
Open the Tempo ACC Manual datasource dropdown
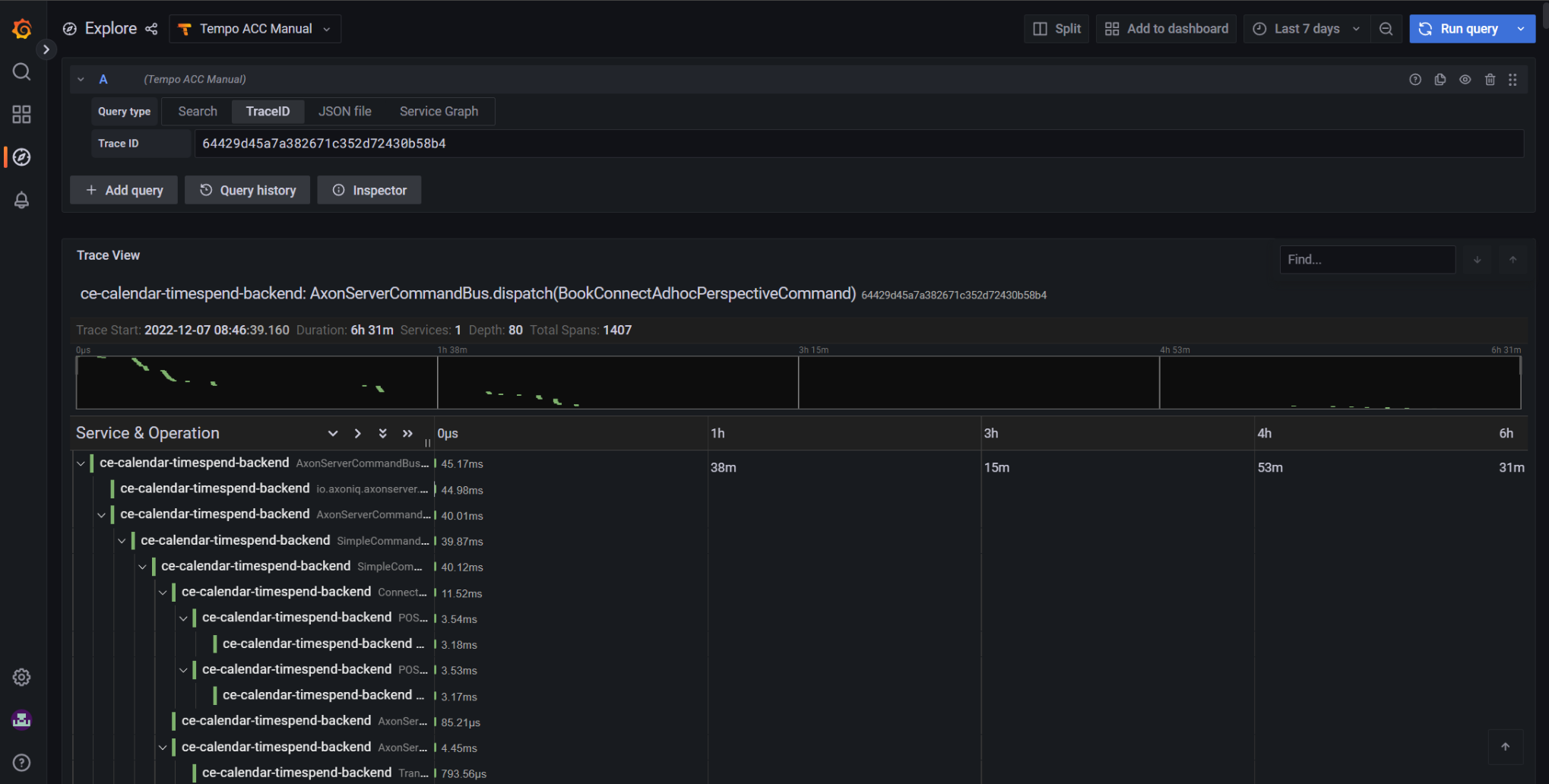click(255, 29)
